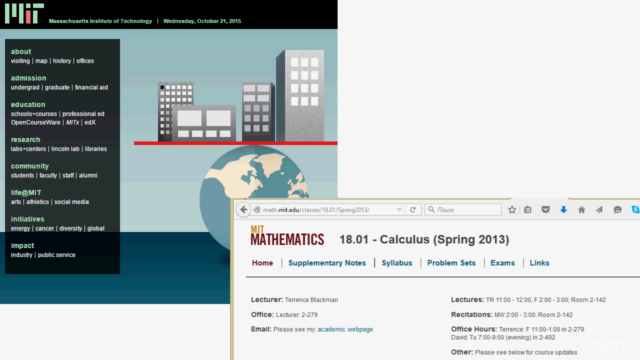640x360 pixels.
Task: Reload the page with refresh icon
Action: [x=413, y=210]
